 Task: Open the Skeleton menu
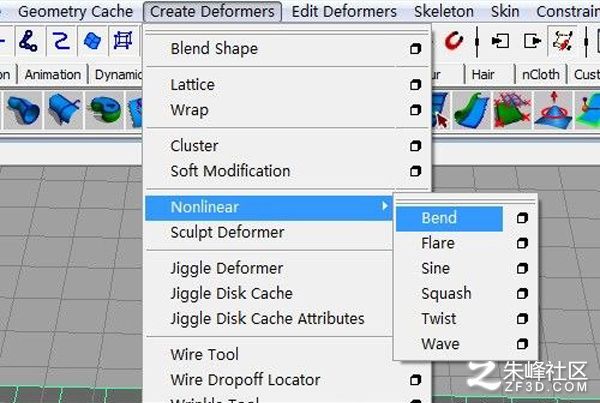443,12
